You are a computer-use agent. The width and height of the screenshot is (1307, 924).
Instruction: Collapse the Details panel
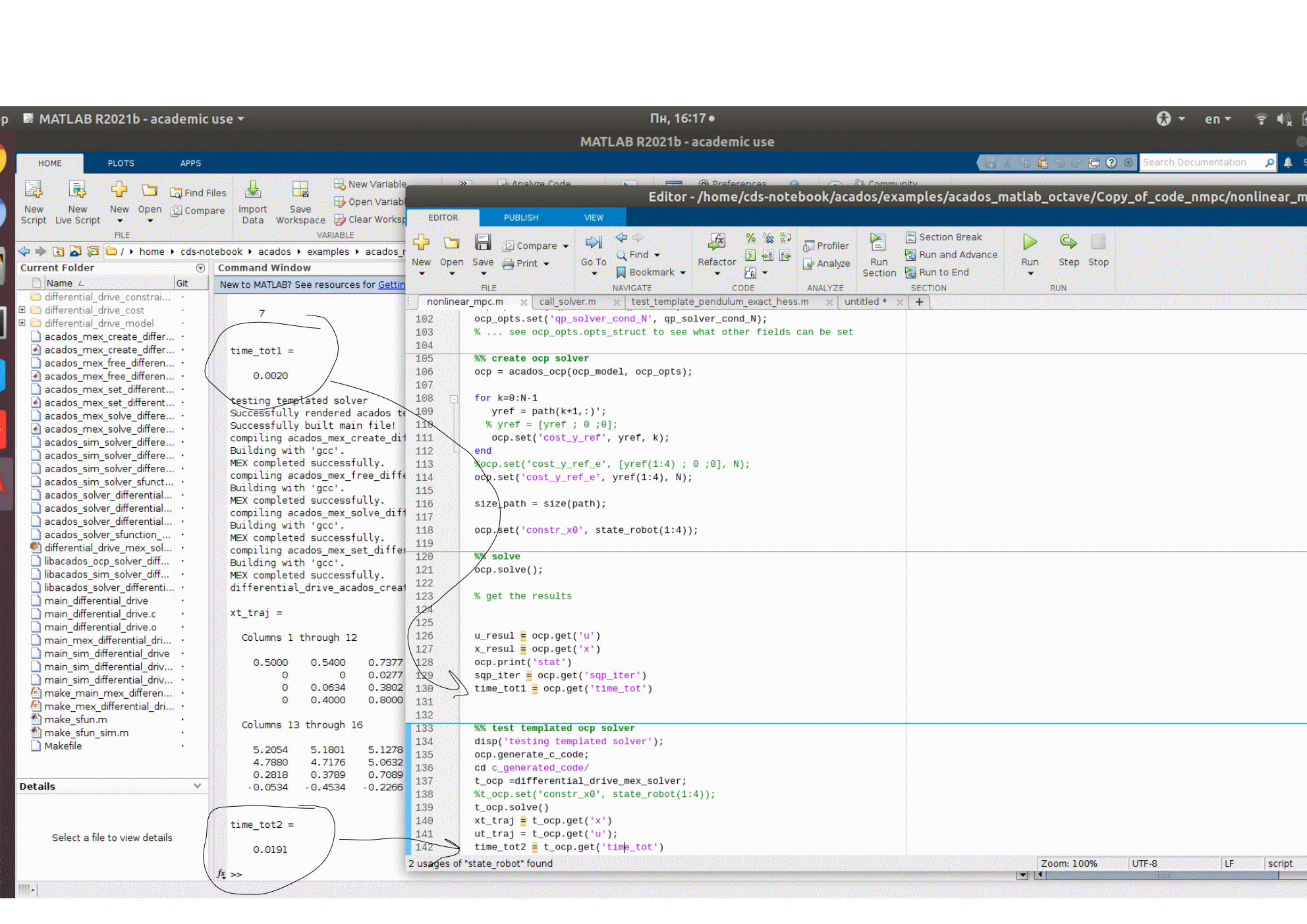coord(198,786)
